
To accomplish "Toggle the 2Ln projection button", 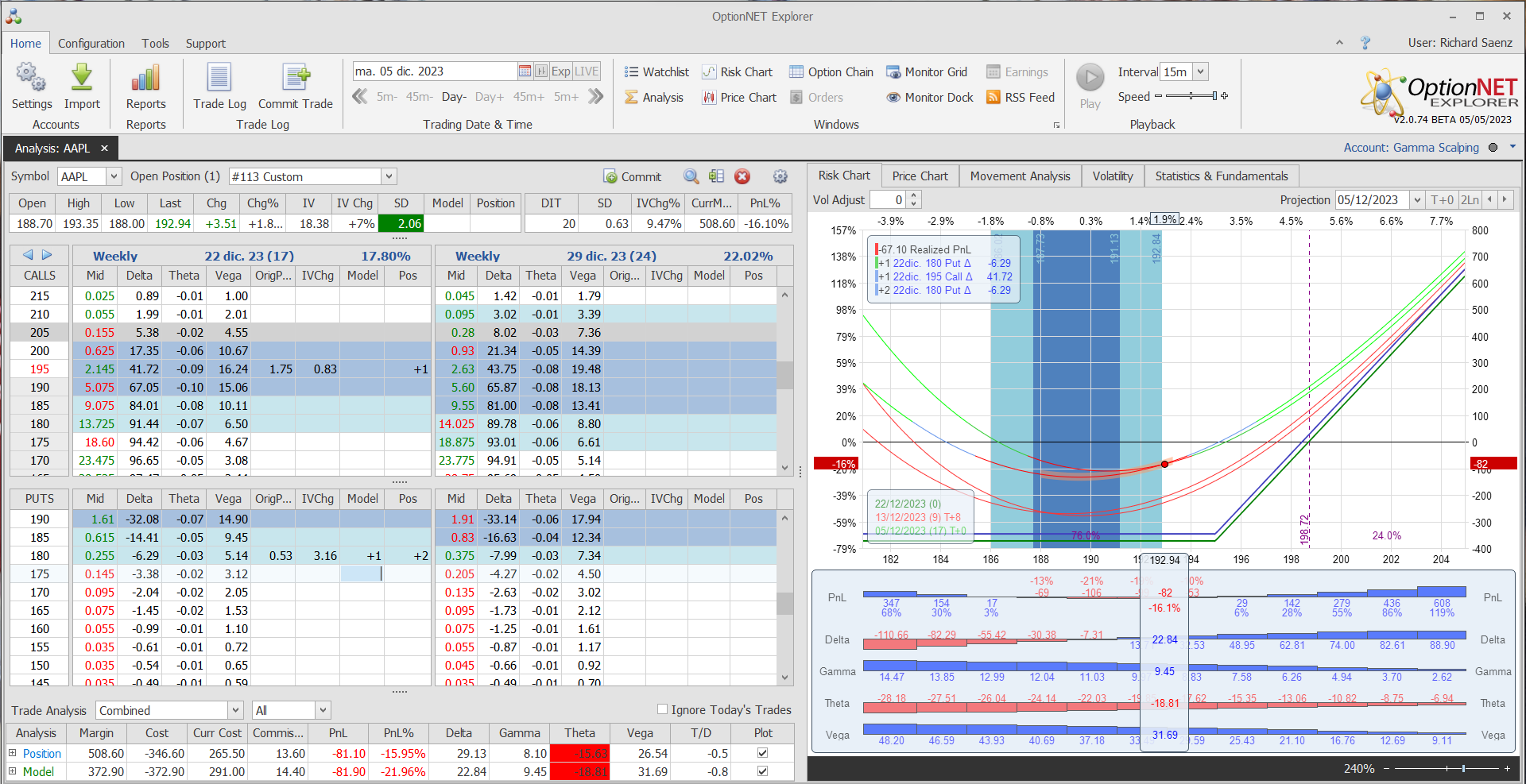I will pyautogui.click(x=1470, y=200).
